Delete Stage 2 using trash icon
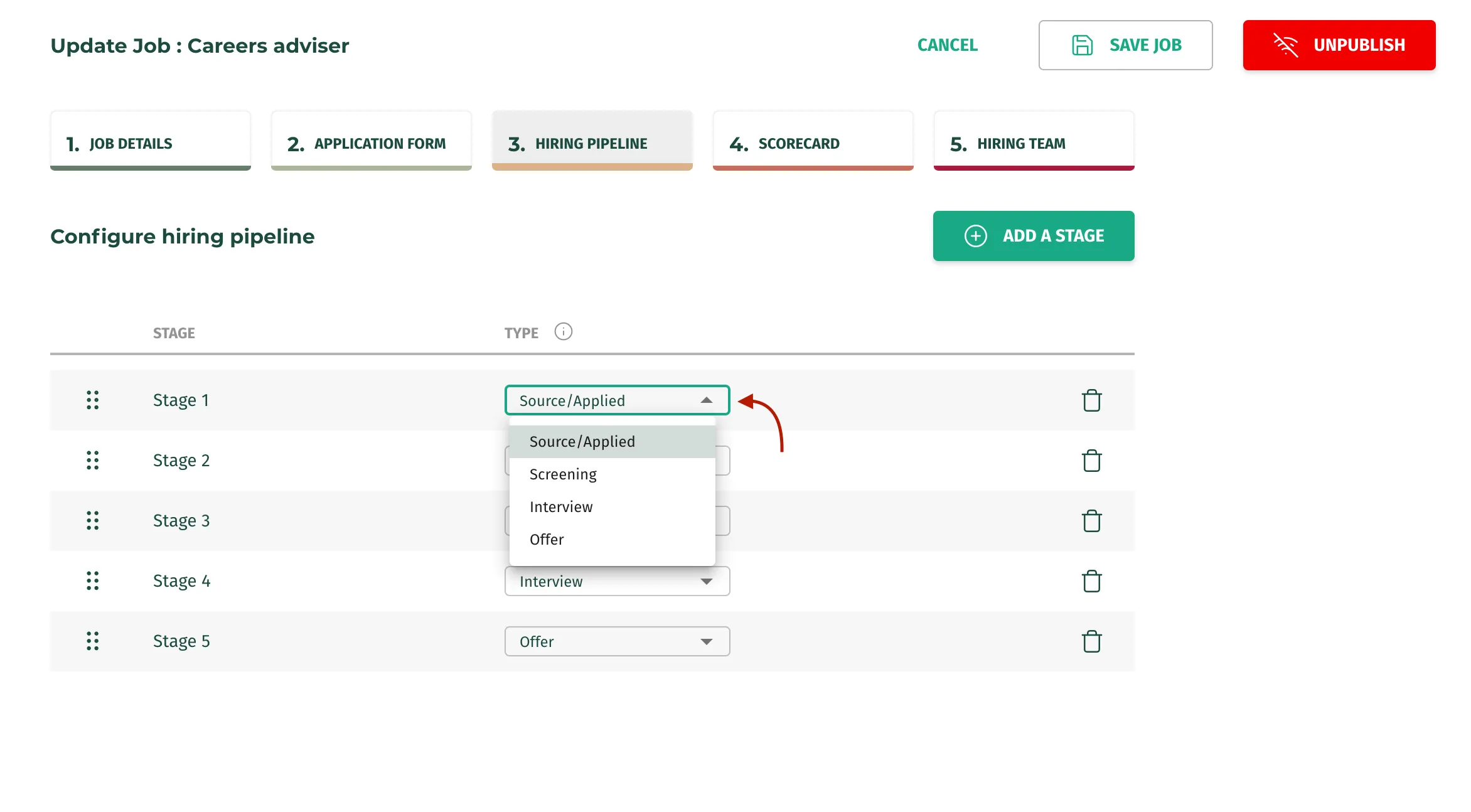Screen dimensions: 1471x812 [1091, 461]
